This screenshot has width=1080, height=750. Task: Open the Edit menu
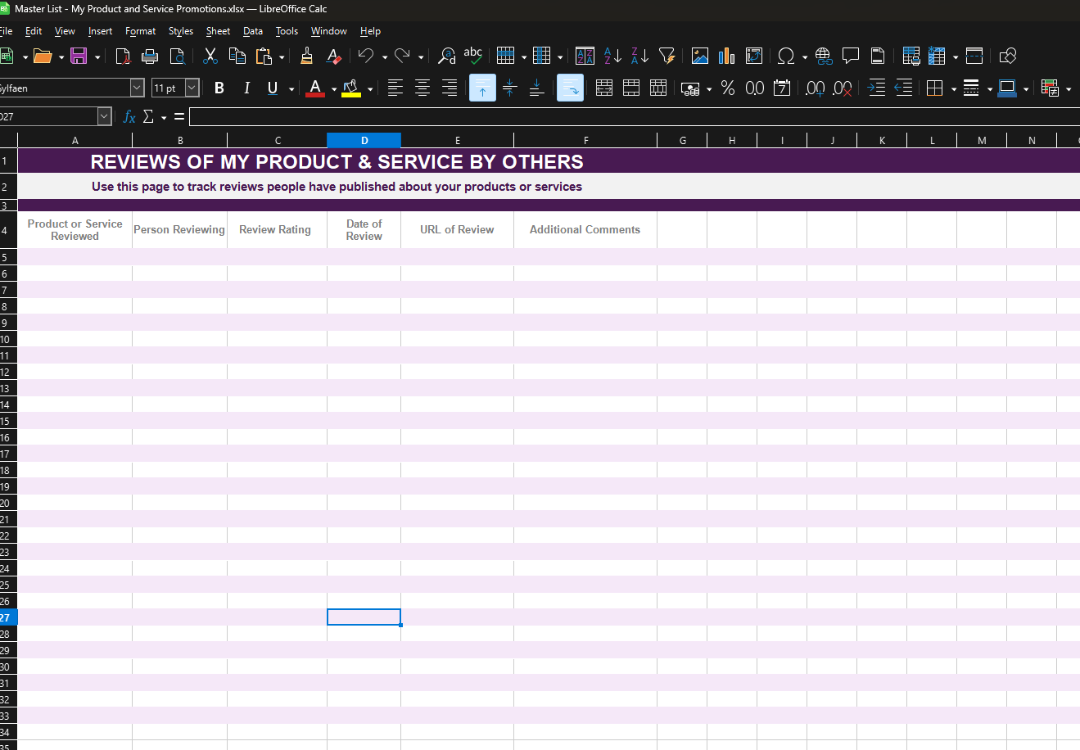click(33, 31)
